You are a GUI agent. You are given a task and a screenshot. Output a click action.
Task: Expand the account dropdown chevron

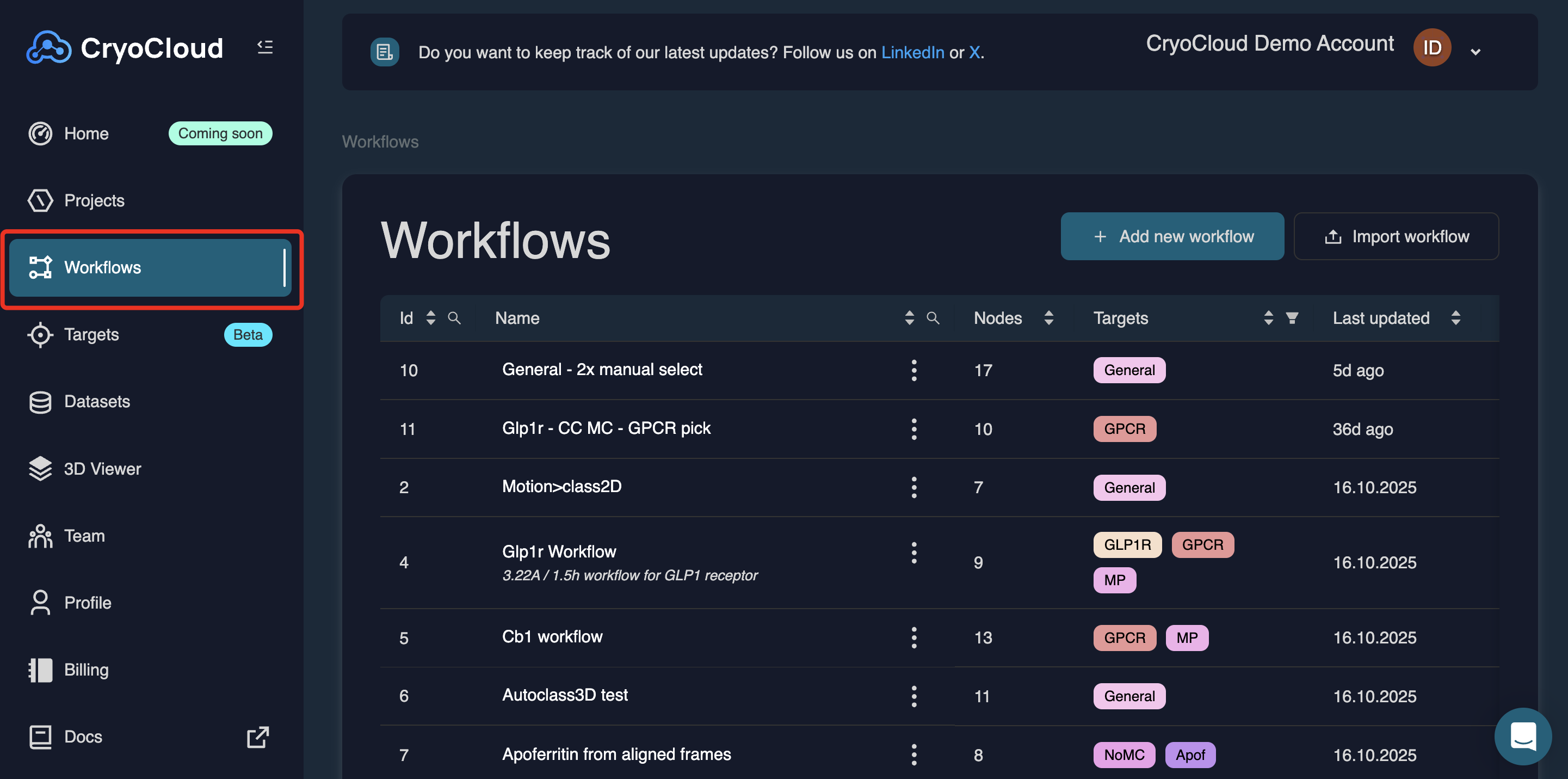point(1476,52)
